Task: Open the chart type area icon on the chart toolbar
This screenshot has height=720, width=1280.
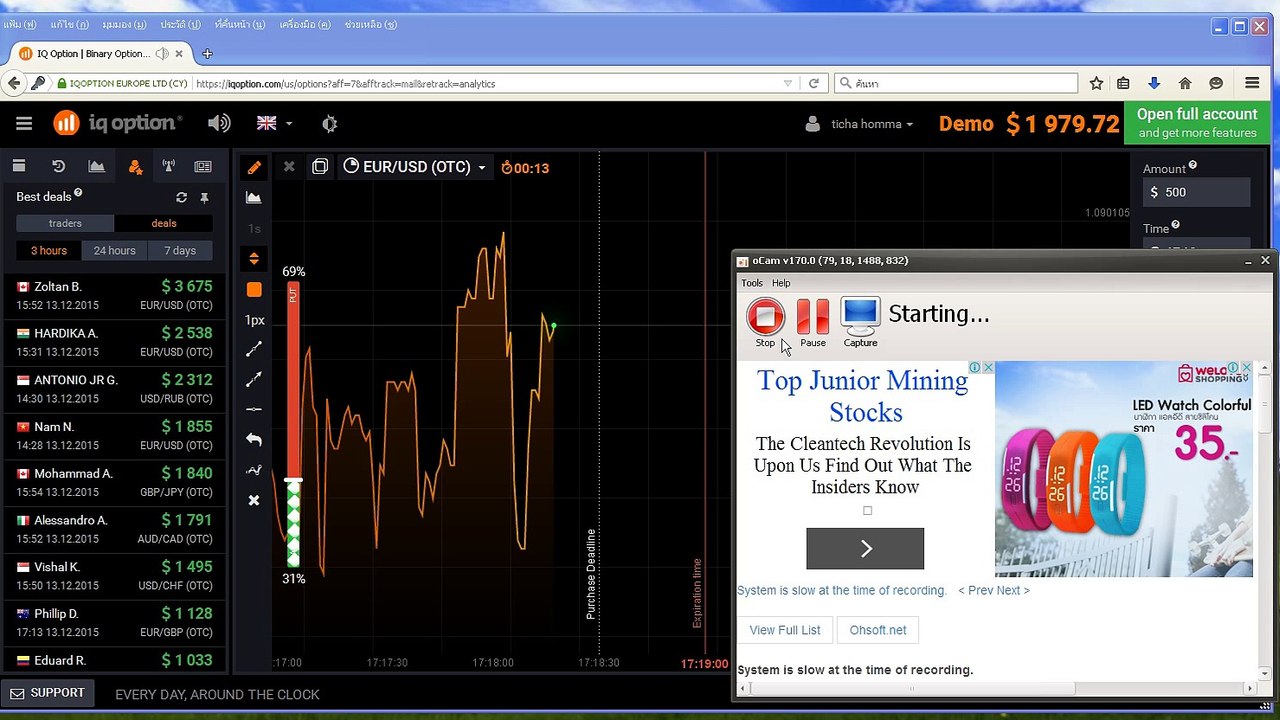Action: (x=254, y=198)
